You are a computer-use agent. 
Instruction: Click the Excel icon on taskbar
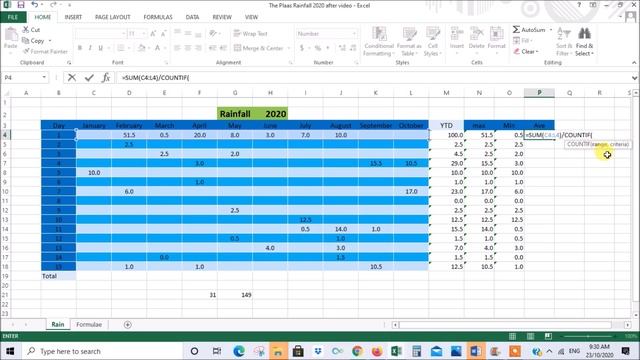pos(396,351)
